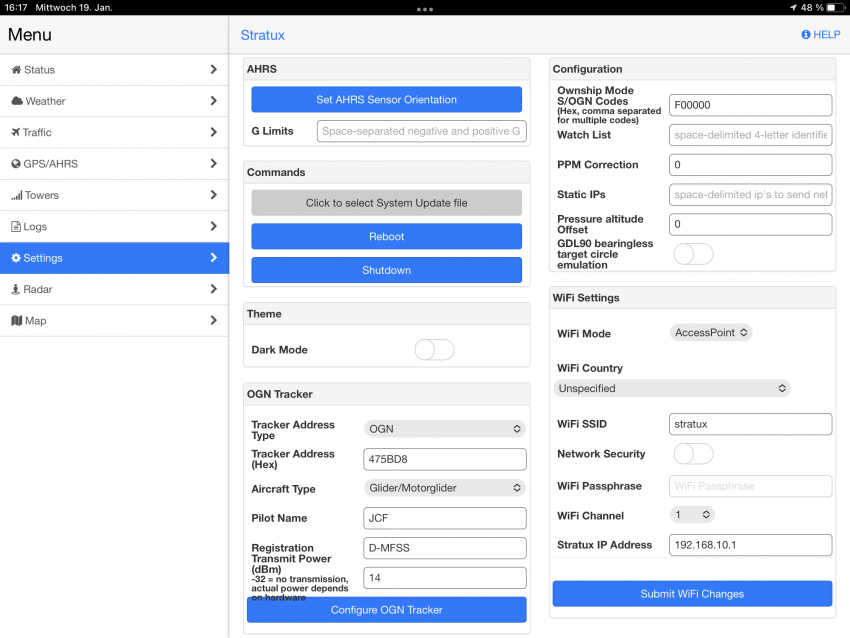Click the Tracker Address (Hex) field

(x=445, y=459)
